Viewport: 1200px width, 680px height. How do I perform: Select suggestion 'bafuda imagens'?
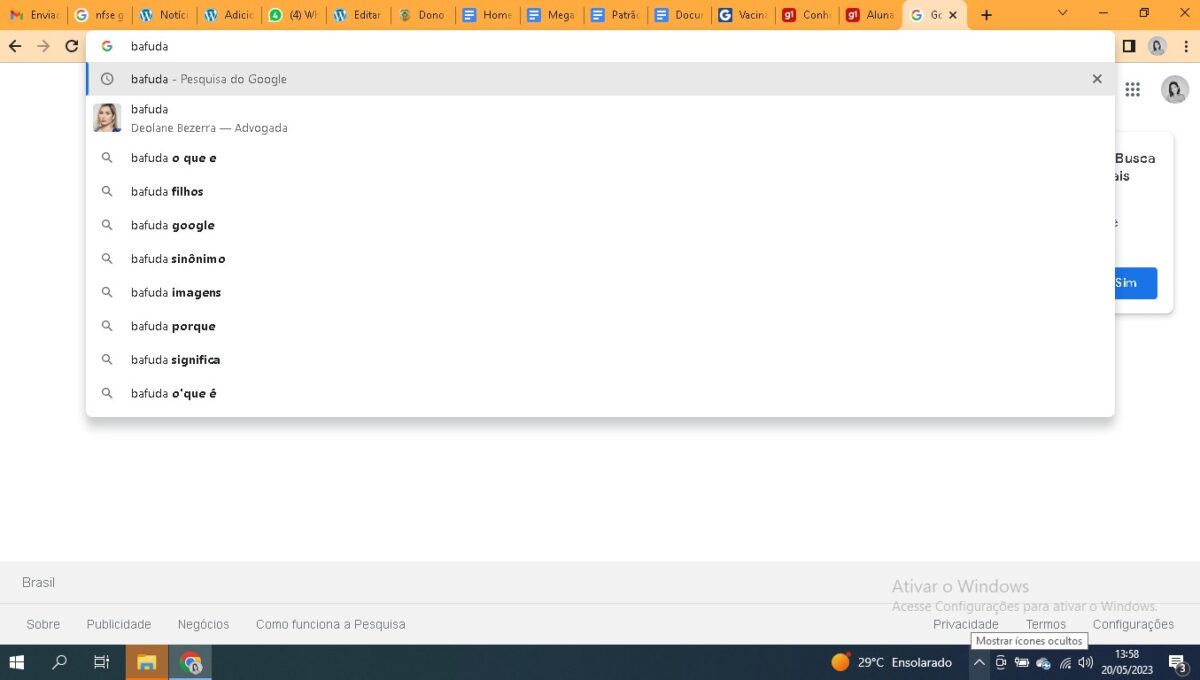(x=600, y=293)
